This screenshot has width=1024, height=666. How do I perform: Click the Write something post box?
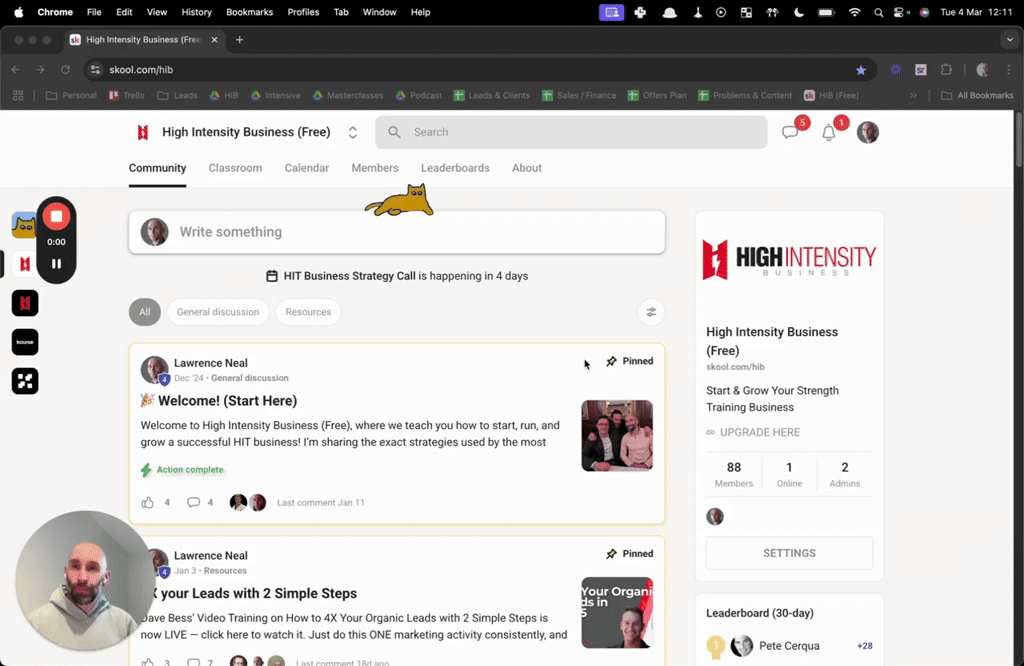coord(397,232)
